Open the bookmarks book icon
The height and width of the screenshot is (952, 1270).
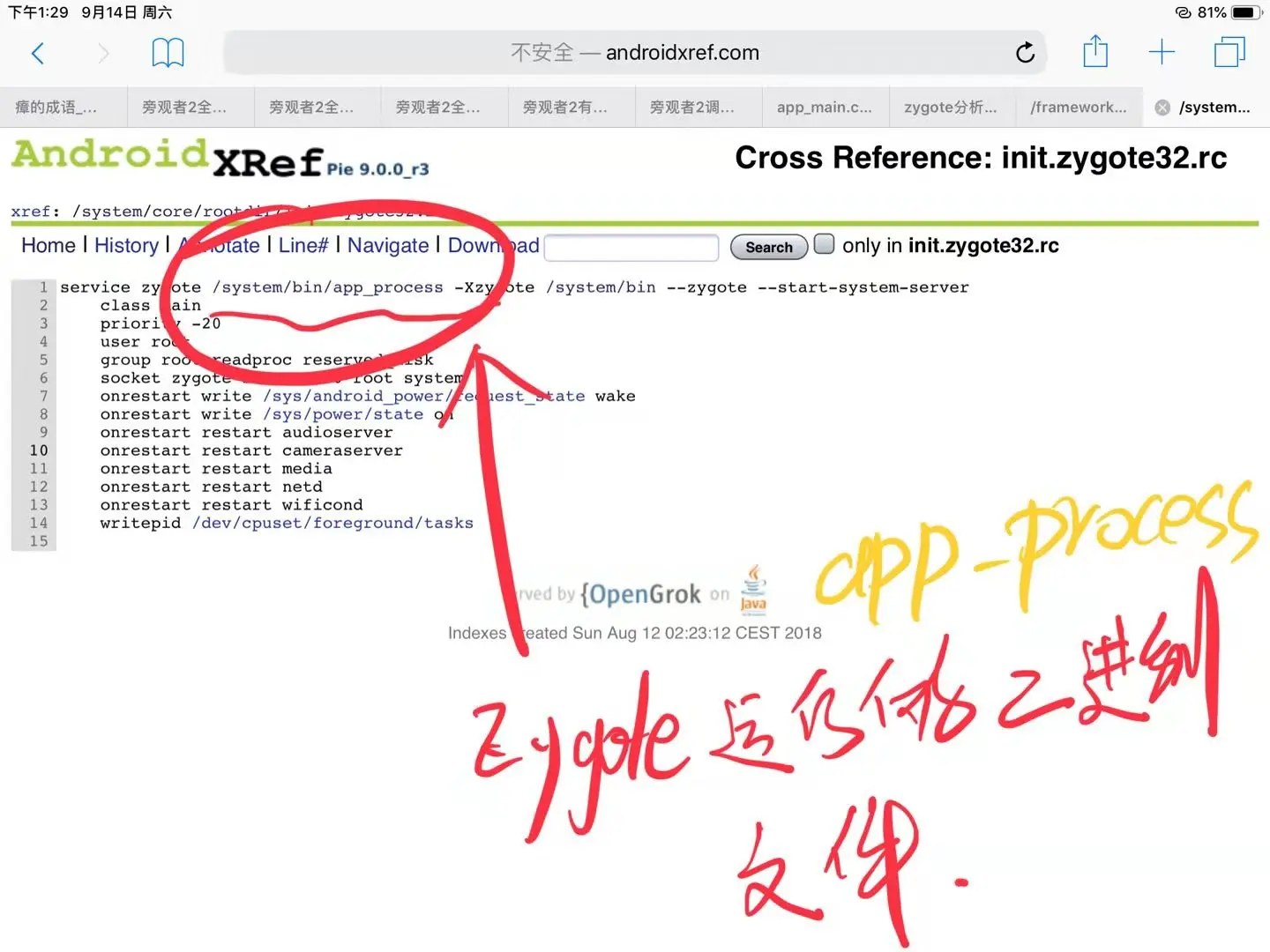168,53
